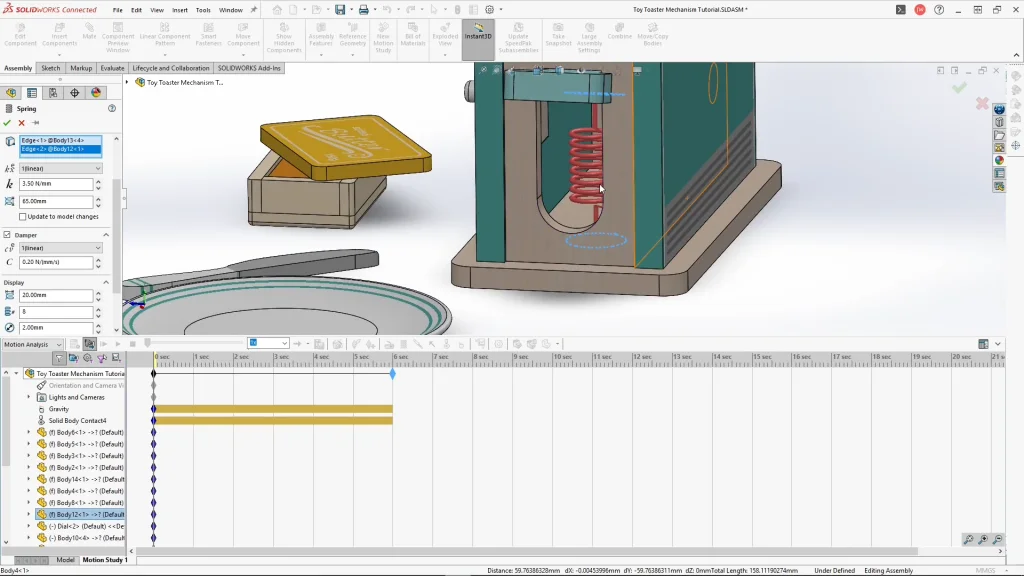Enable Update to model changes checkbox
The height and width of the screenshot is (576, 1024).
(x=24, y=216)
